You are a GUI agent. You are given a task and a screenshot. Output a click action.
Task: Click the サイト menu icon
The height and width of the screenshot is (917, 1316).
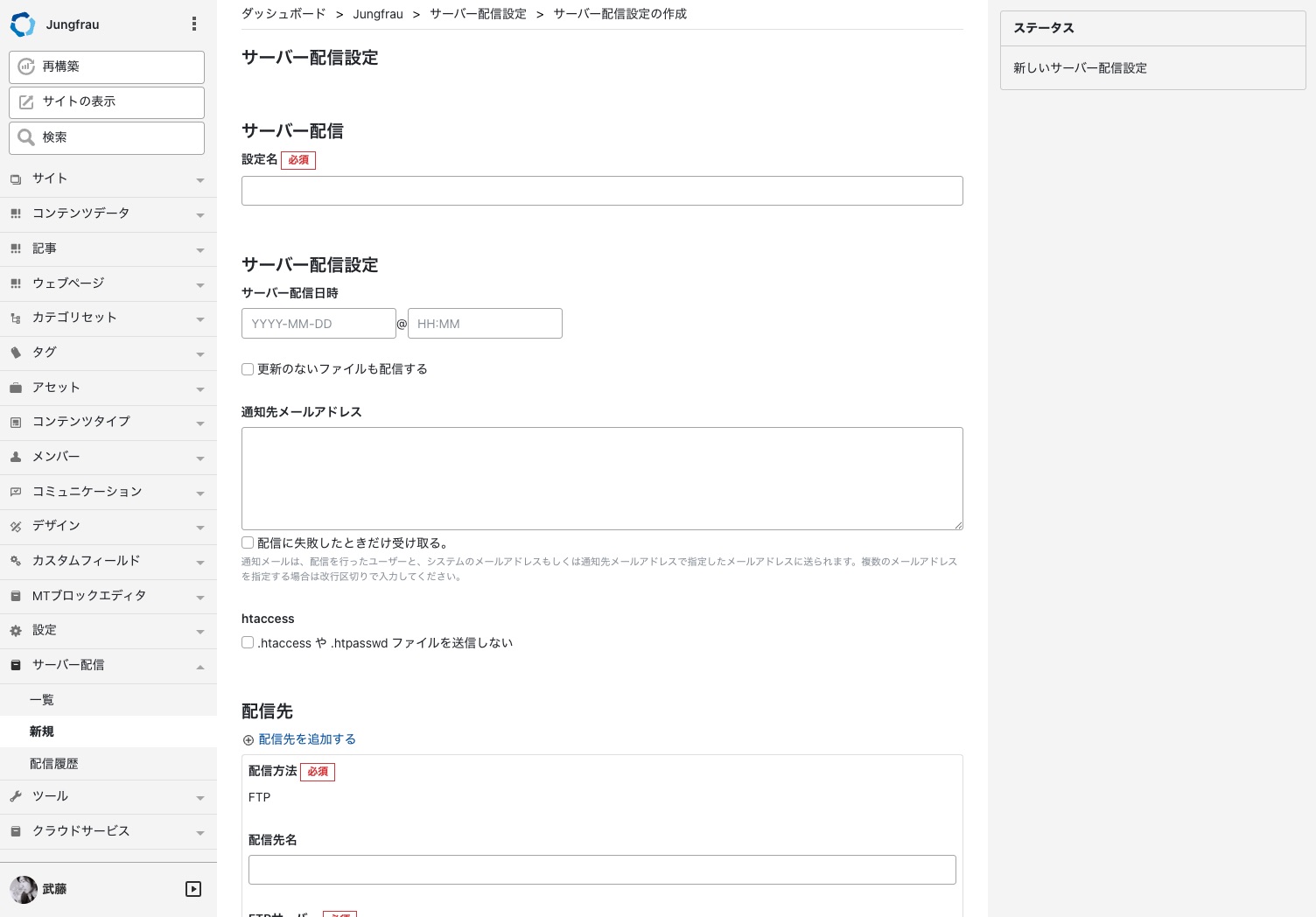(16, 179)
